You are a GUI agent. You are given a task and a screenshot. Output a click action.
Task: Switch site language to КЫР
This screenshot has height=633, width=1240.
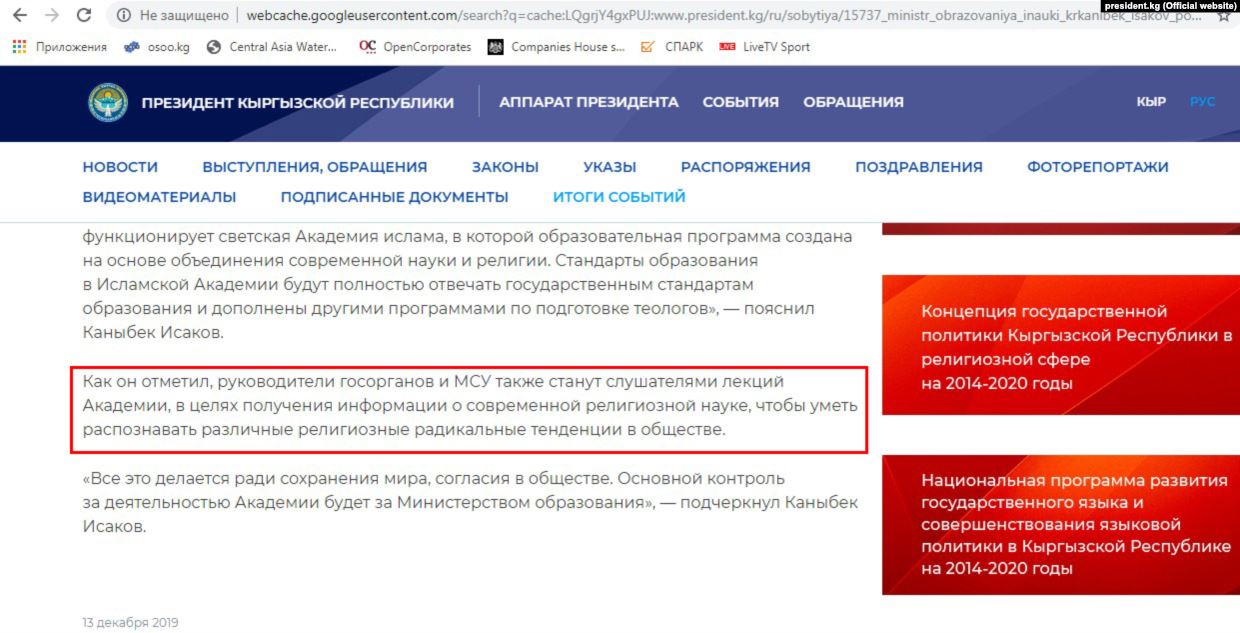point(1151,102)
